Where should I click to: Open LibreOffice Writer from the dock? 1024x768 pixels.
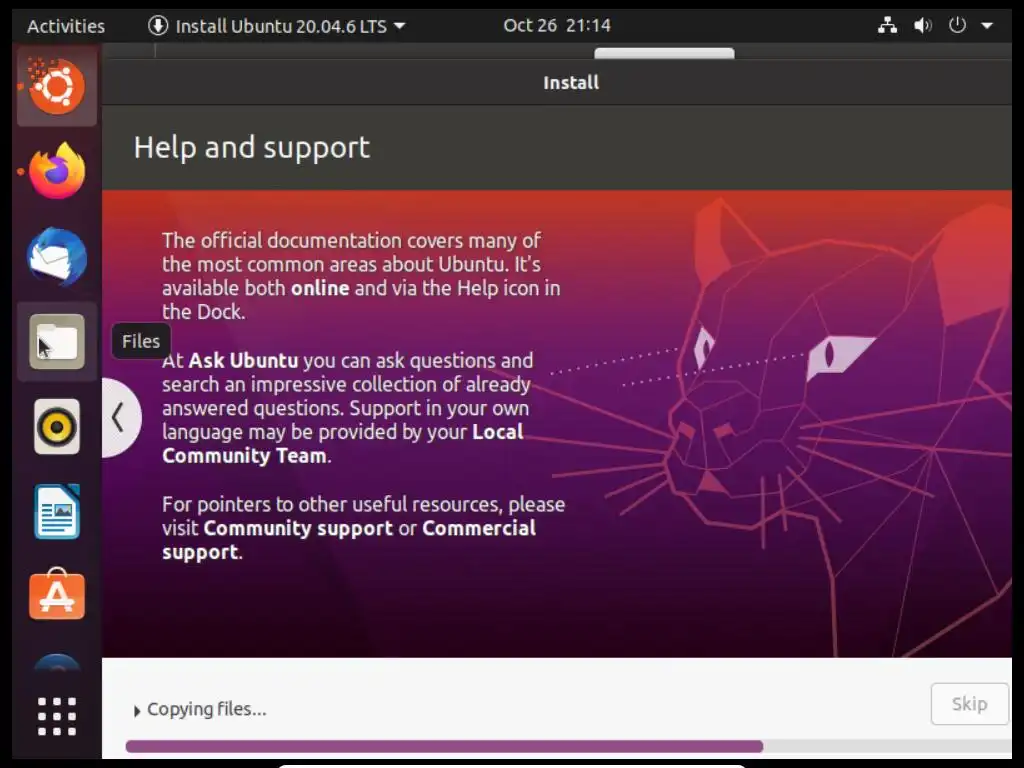[57, 512]
